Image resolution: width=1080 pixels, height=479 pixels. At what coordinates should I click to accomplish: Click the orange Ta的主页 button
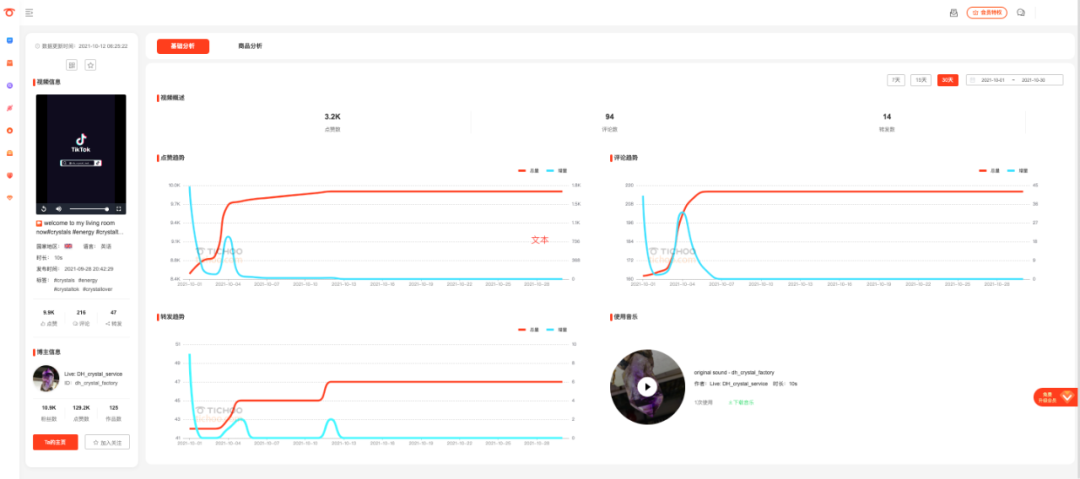tap(55, 442)
